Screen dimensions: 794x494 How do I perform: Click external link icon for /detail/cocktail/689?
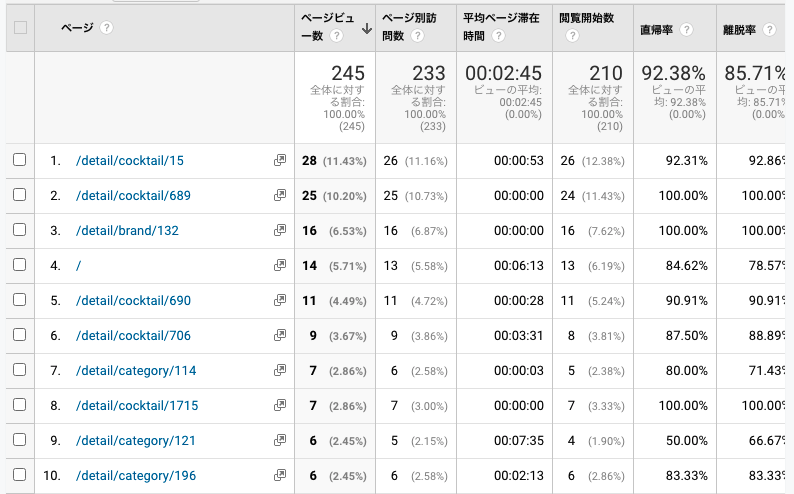[280, 195]
